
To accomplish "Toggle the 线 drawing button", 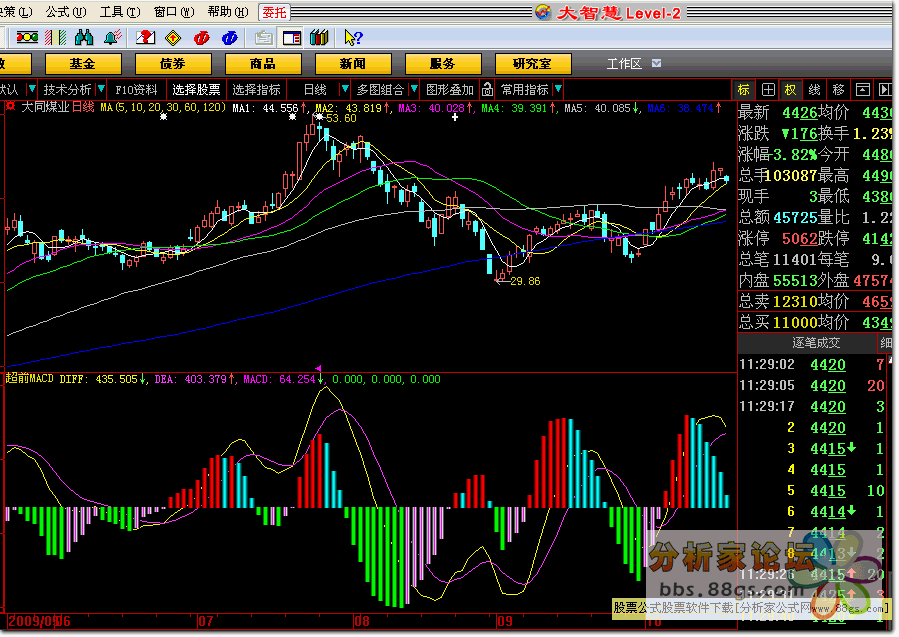I will [815, 89].
